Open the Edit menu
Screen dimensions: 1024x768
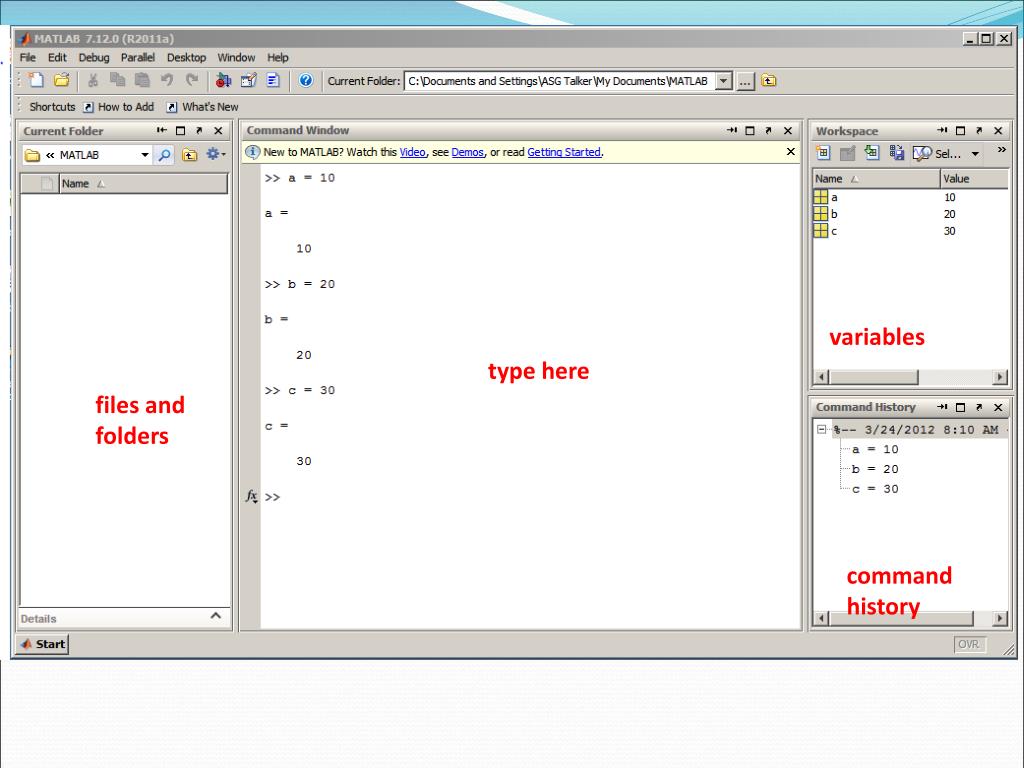(57, 57)
